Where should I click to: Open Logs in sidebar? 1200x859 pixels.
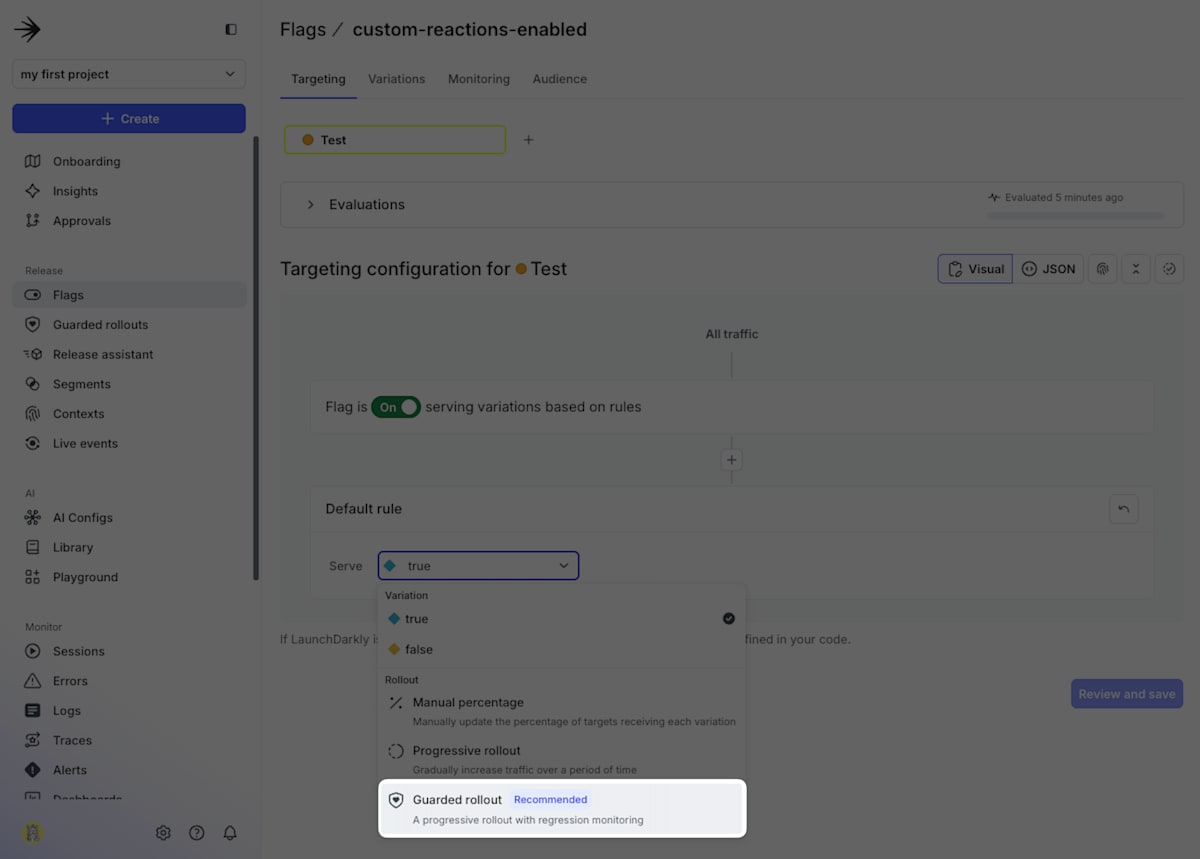pos(129,711)
